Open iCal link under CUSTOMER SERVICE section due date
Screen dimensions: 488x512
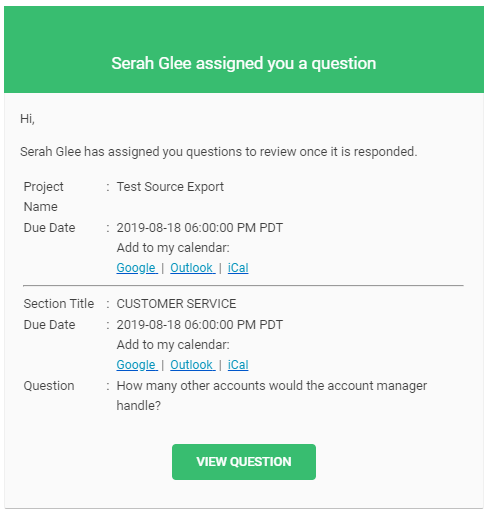click(x=238, y=365)
